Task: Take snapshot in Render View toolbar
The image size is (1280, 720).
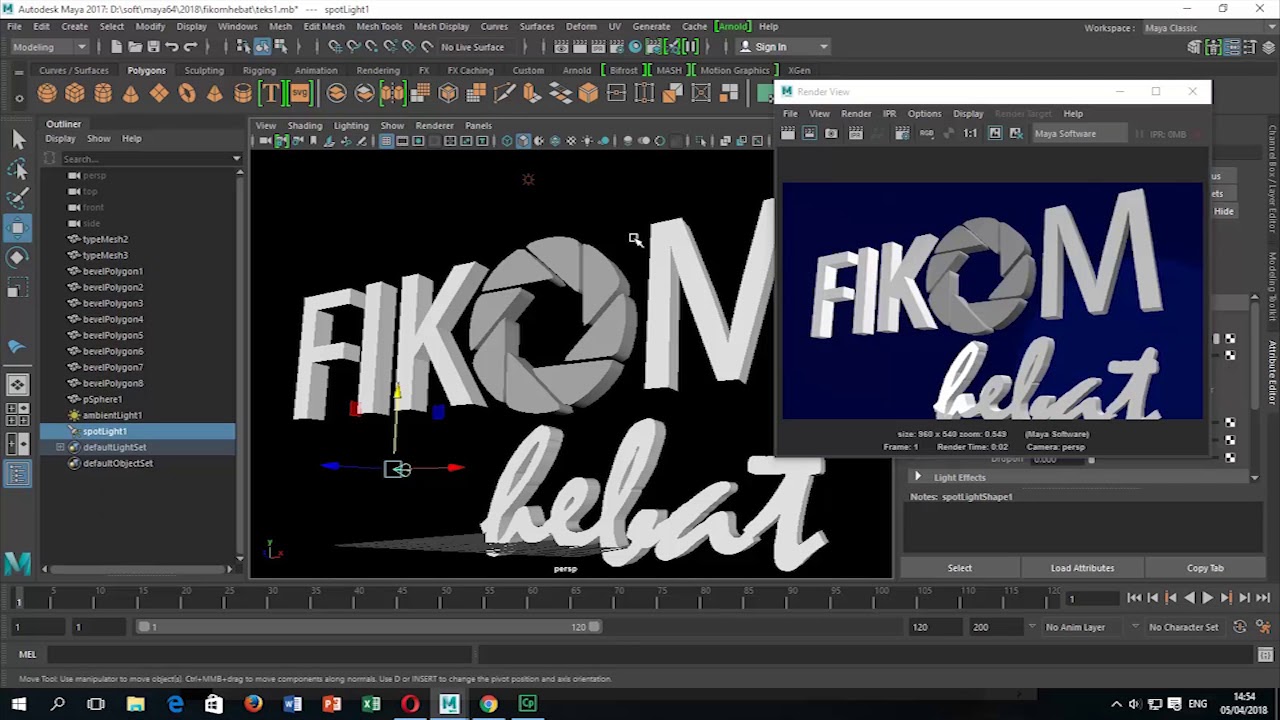Action: coord(832,133)
